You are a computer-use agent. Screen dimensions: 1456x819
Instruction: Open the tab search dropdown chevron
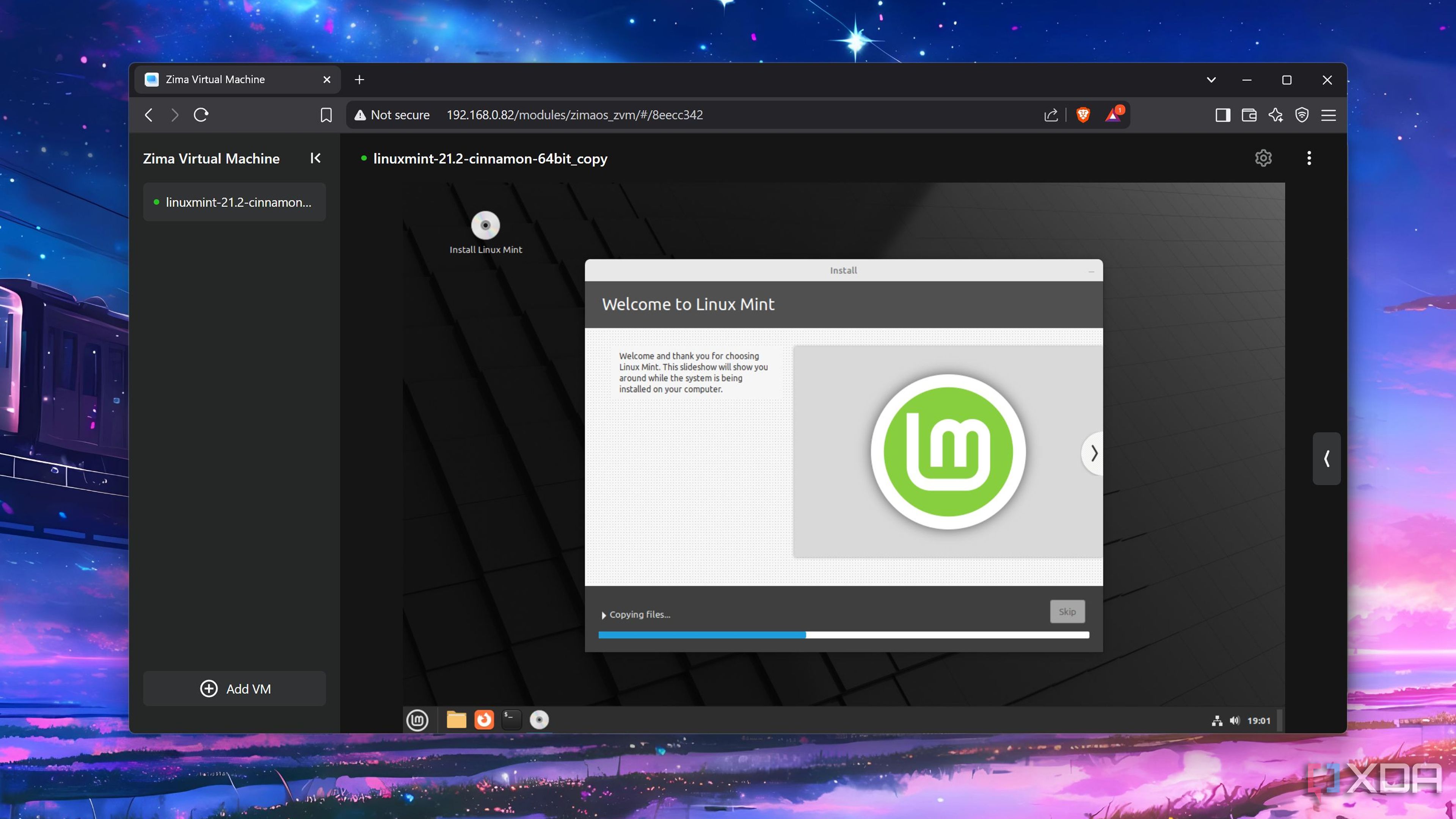tap(1211, 80)
